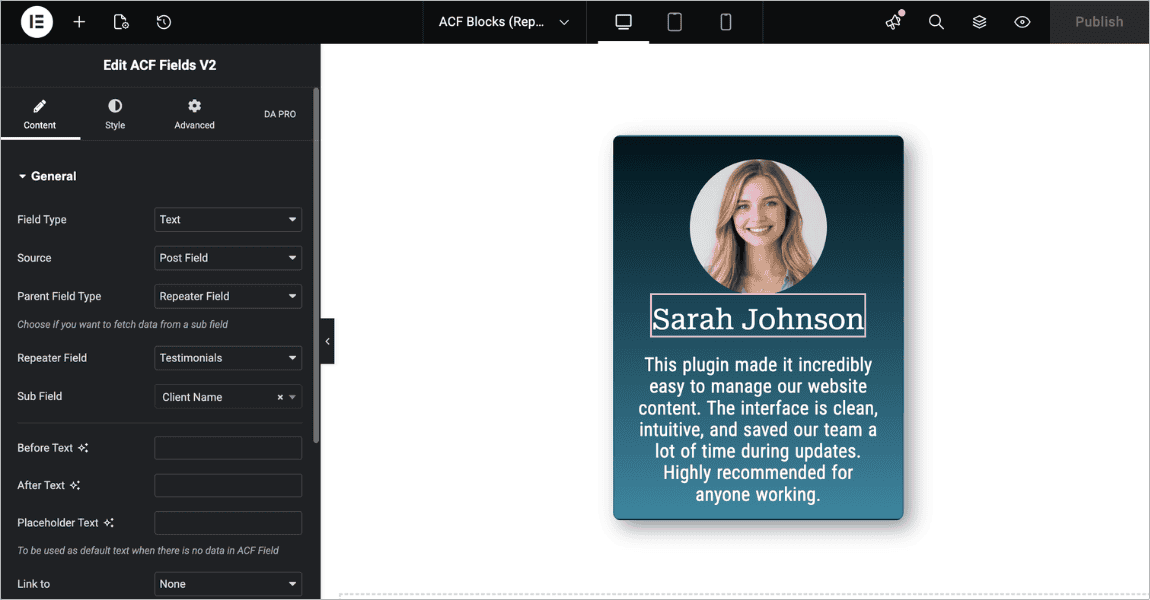Switch to desktop preview mode
The image size is (1150, 600).
coord(623,22)
